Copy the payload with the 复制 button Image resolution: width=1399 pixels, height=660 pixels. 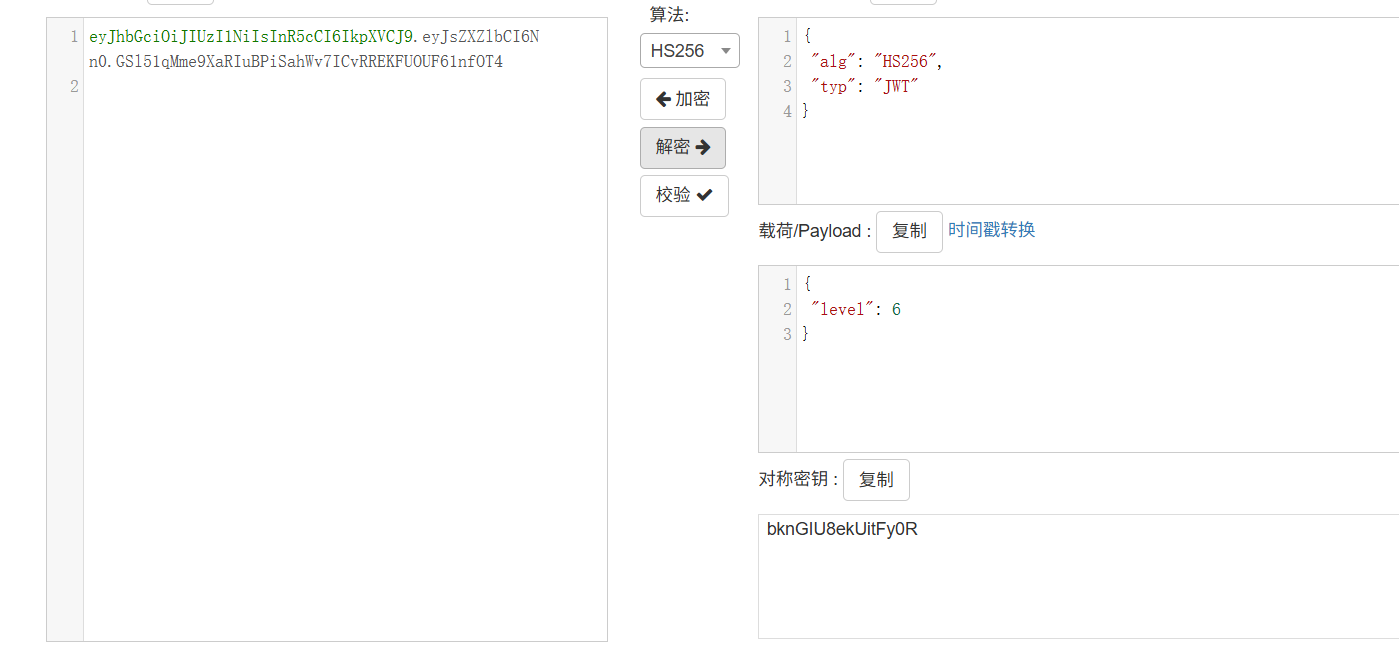[909, 231]
